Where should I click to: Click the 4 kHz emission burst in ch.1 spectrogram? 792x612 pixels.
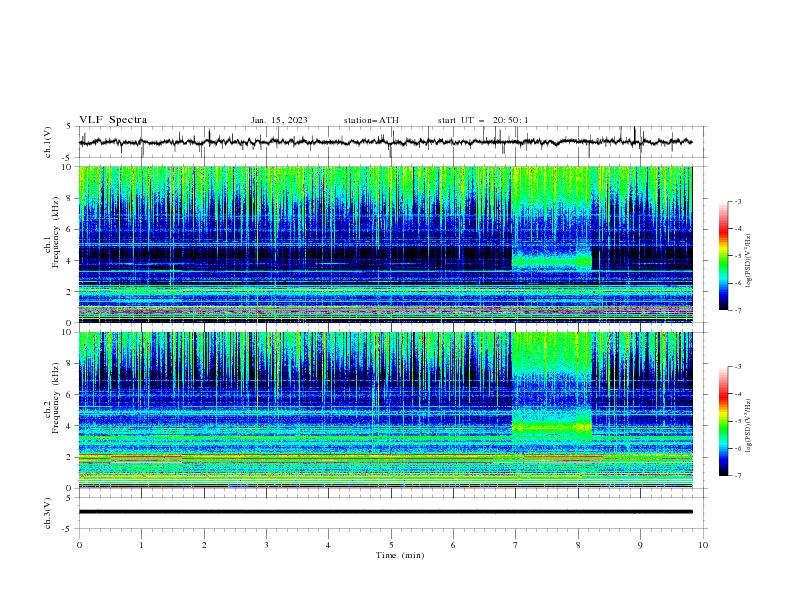click(x=552, y=261)
